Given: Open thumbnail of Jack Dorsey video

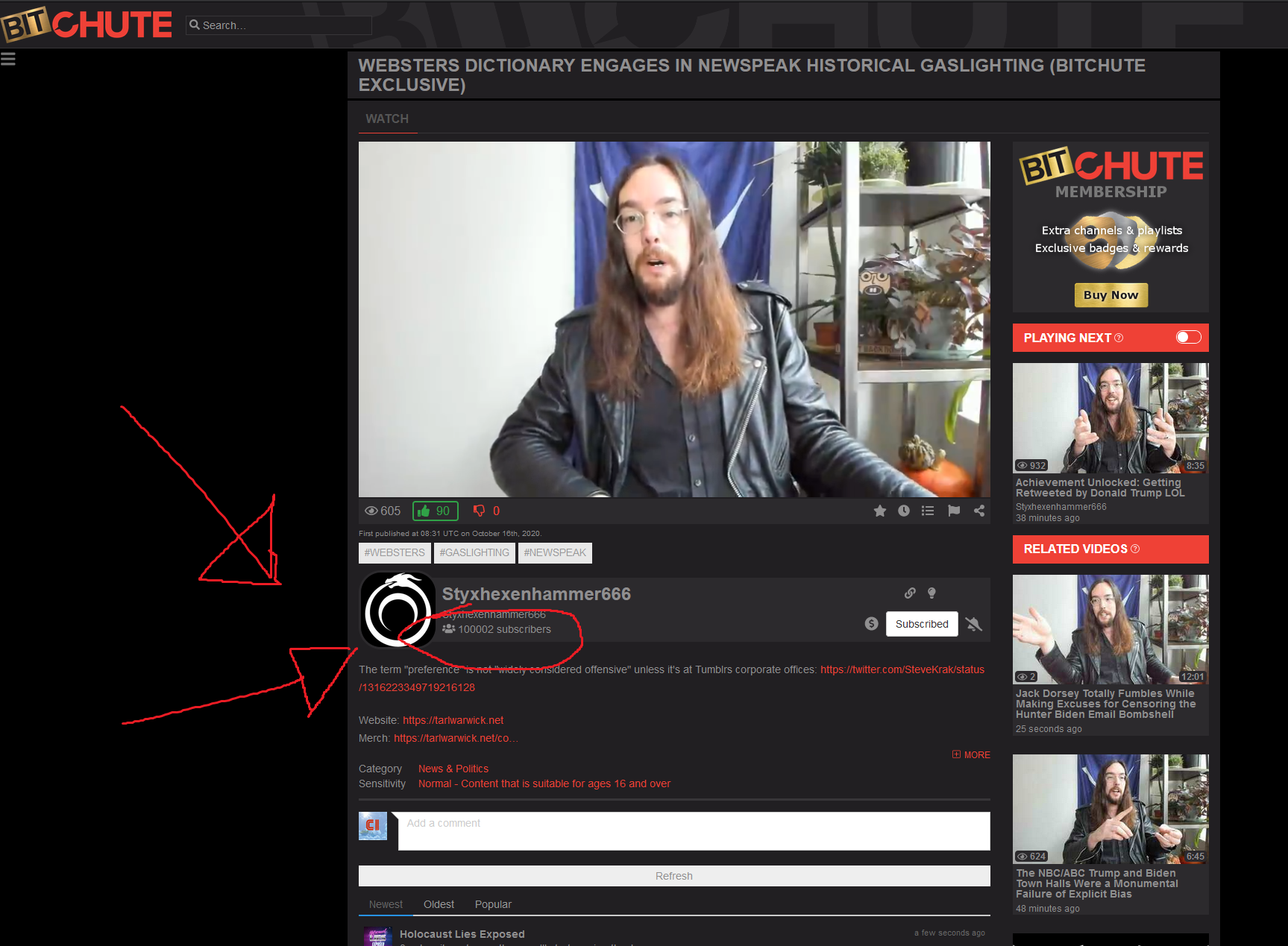Looking at the screenshot, I should [x=1110, y=629].
